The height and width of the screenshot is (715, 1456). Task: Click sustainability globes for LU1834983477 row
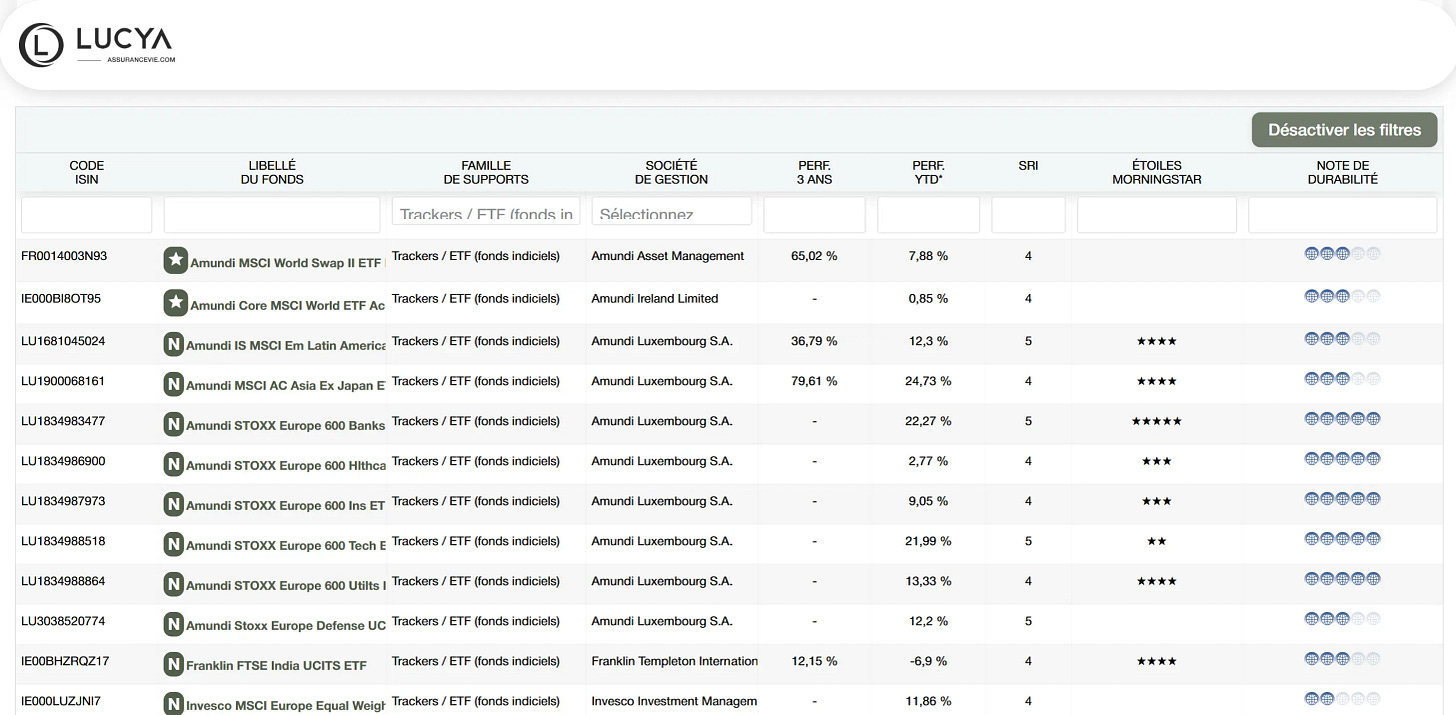[x=1342, y=419]
